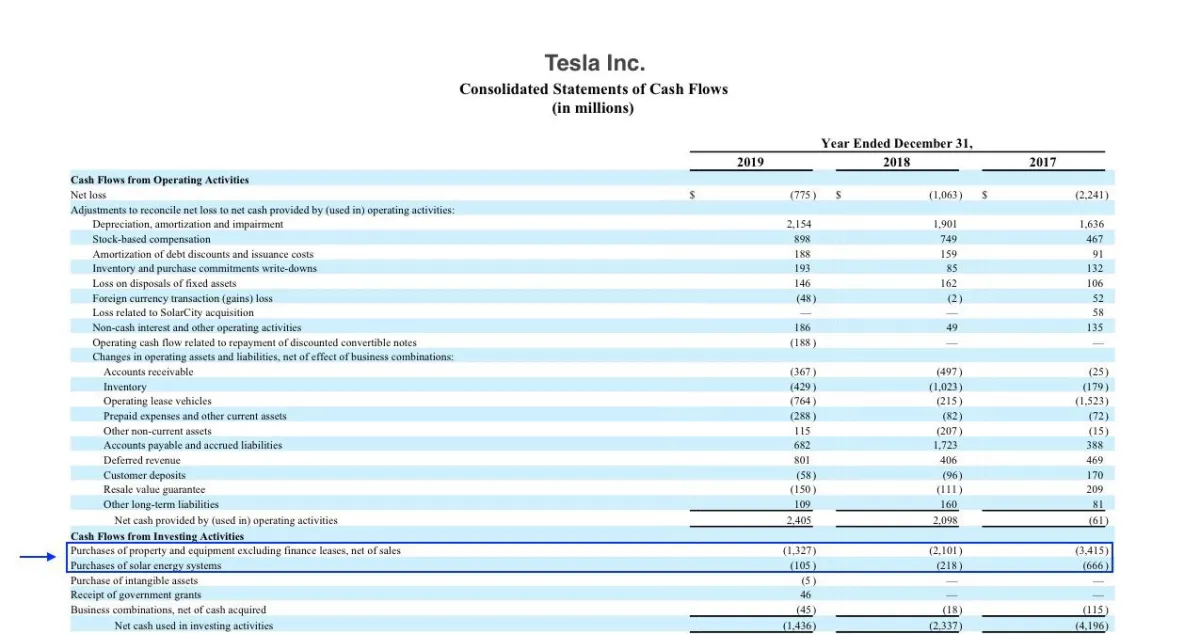
Task: Select the 2019 column header
Action: tap(750, 162)
